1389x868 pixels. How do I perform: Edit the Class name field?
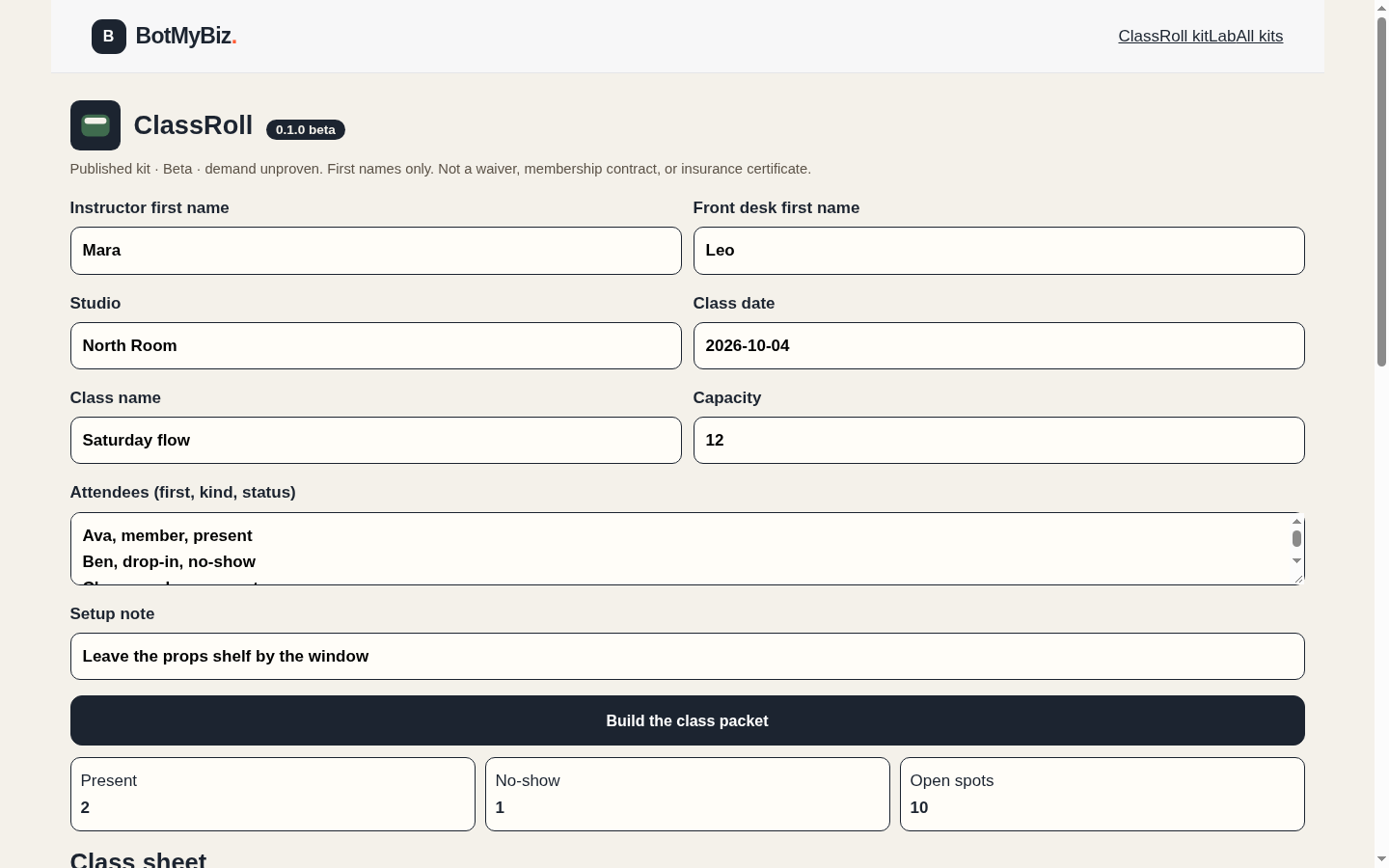coord(376,440)
